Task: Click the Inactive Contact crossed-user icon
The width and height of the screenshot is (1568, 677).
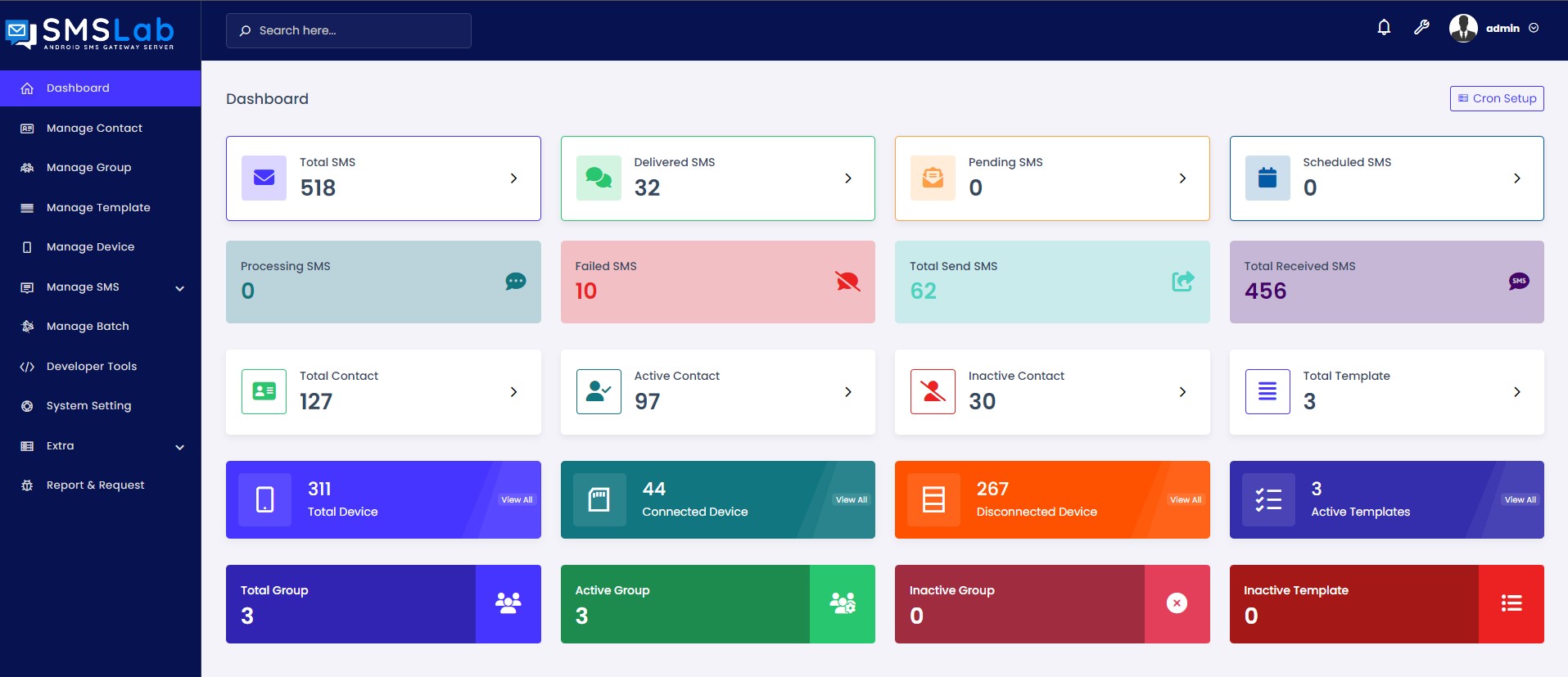Action: point(933,392)
